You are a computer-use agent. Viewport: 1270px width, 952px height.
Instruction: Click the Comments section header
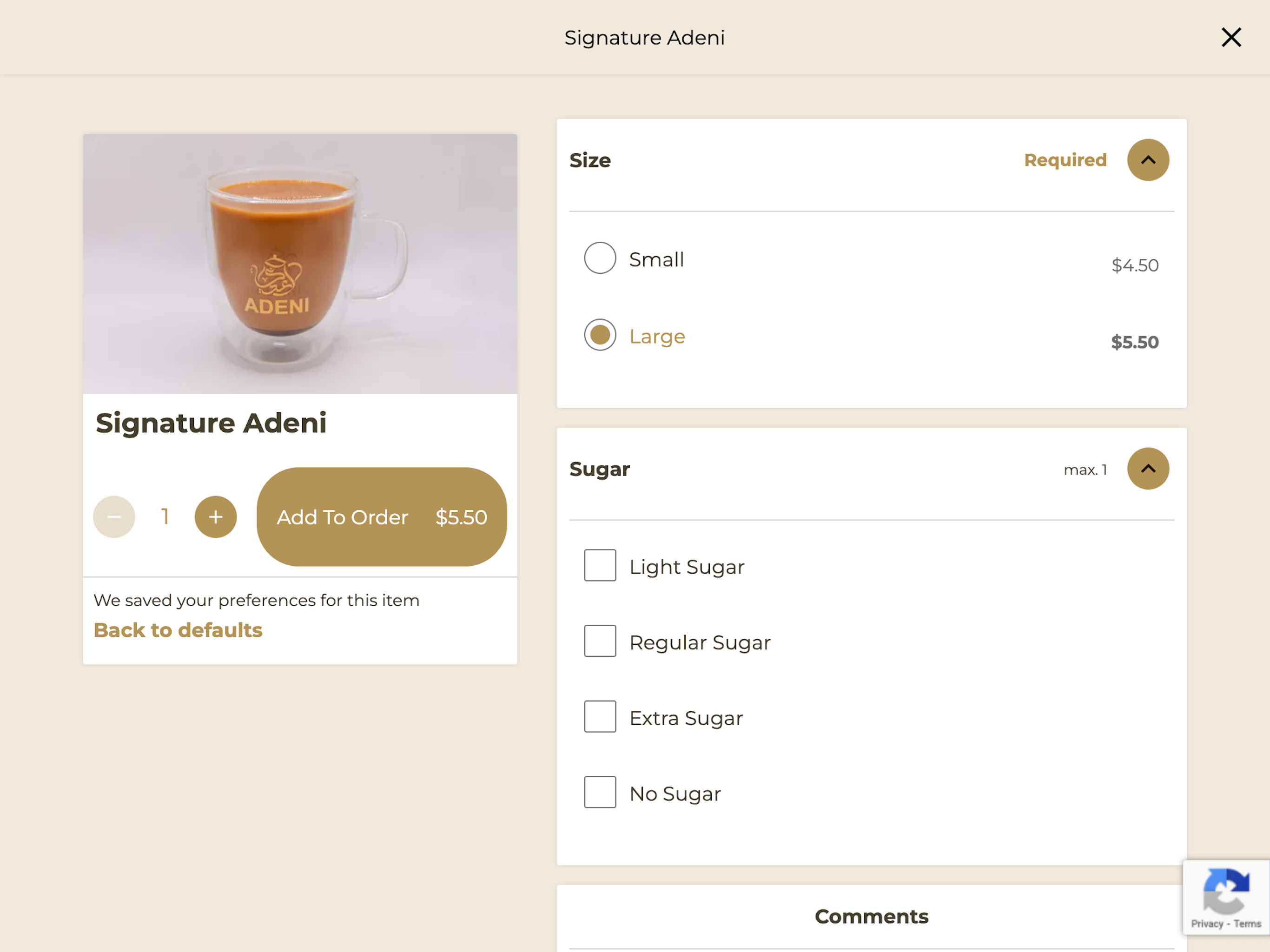coord(872,916)
